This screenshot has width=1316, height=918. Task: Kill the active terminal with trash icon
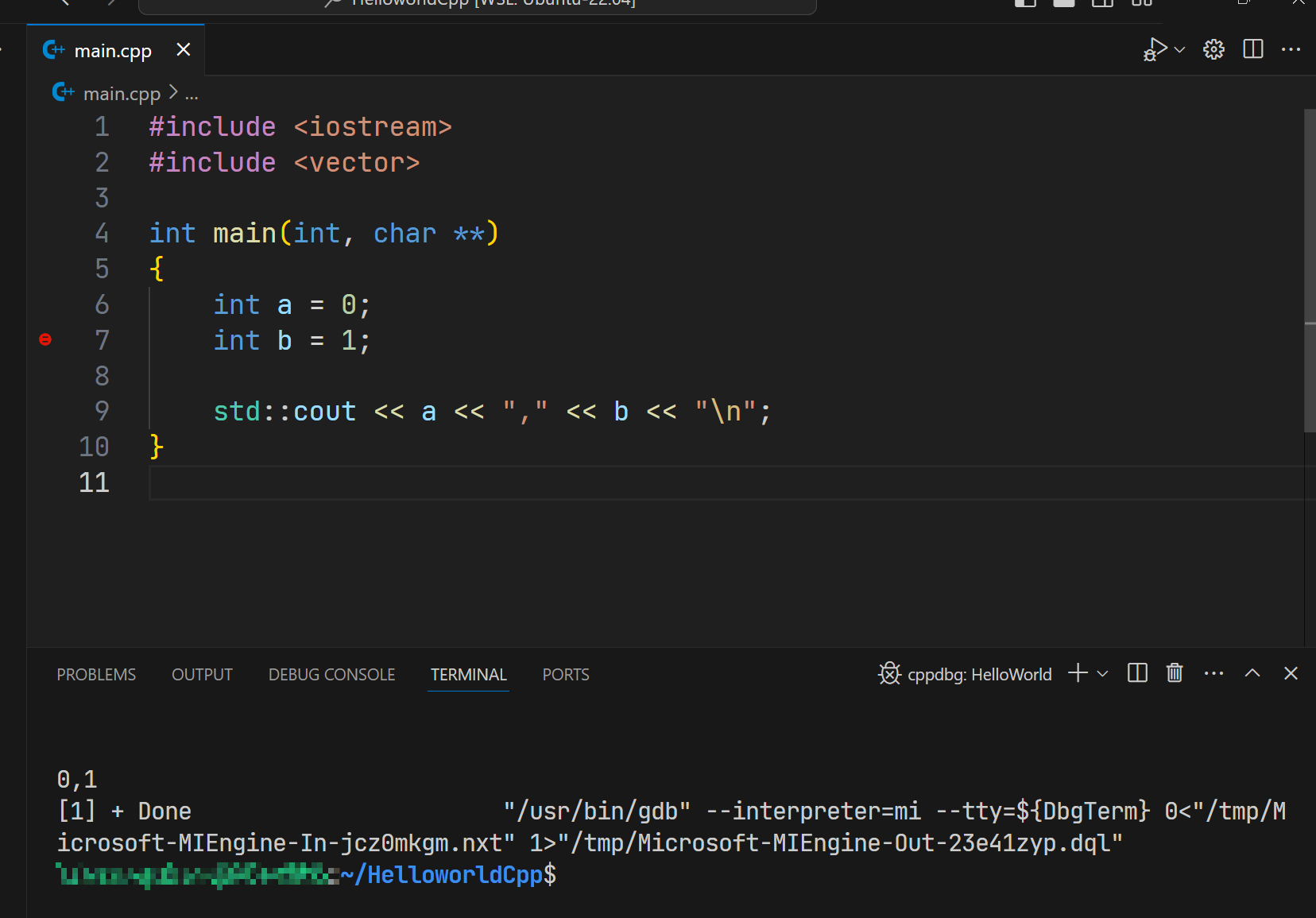pyautogui.click(x=1175, y=673)
